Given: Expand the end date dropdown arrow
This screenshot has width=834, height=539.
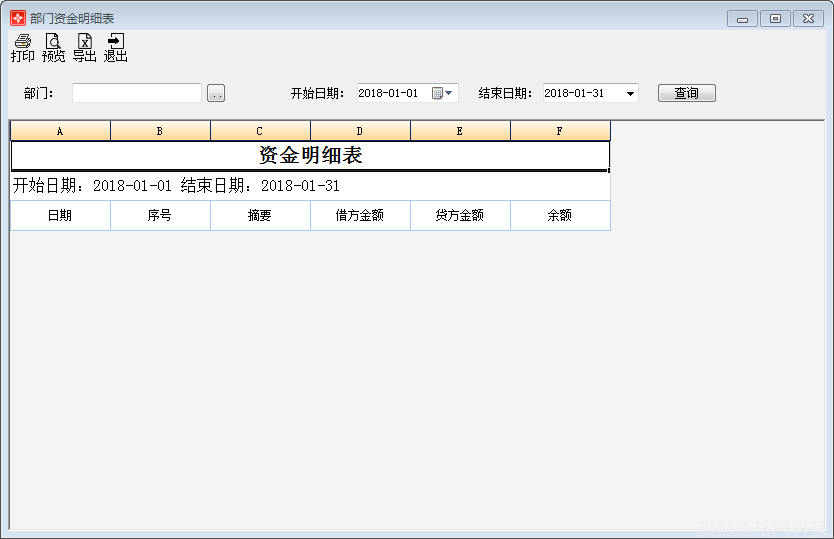Looking at the screenshot, I should coord(630,94).
